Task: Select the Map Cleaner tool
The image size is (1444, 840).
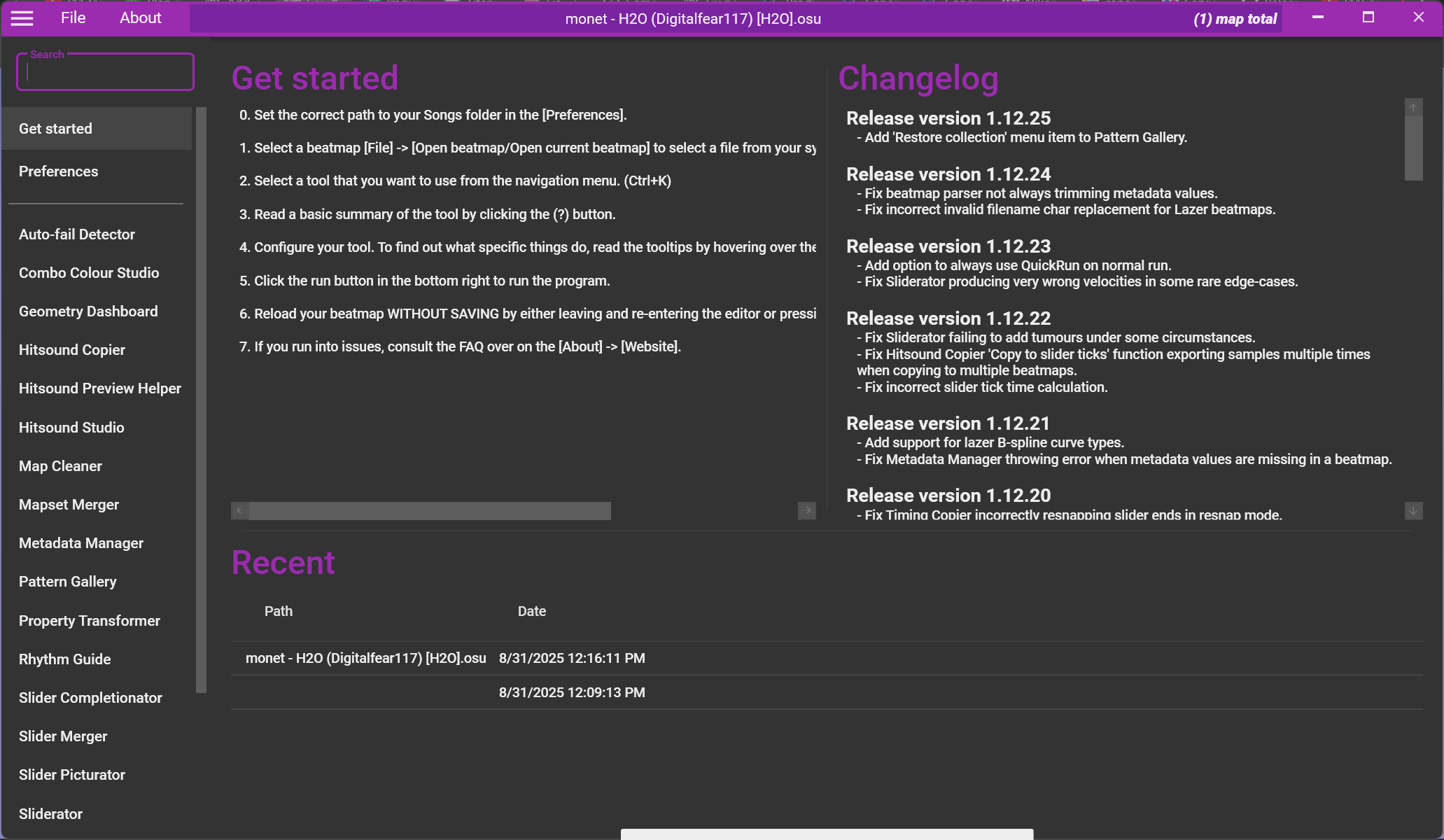Action: pyautogui.click(x=60, y=466)
